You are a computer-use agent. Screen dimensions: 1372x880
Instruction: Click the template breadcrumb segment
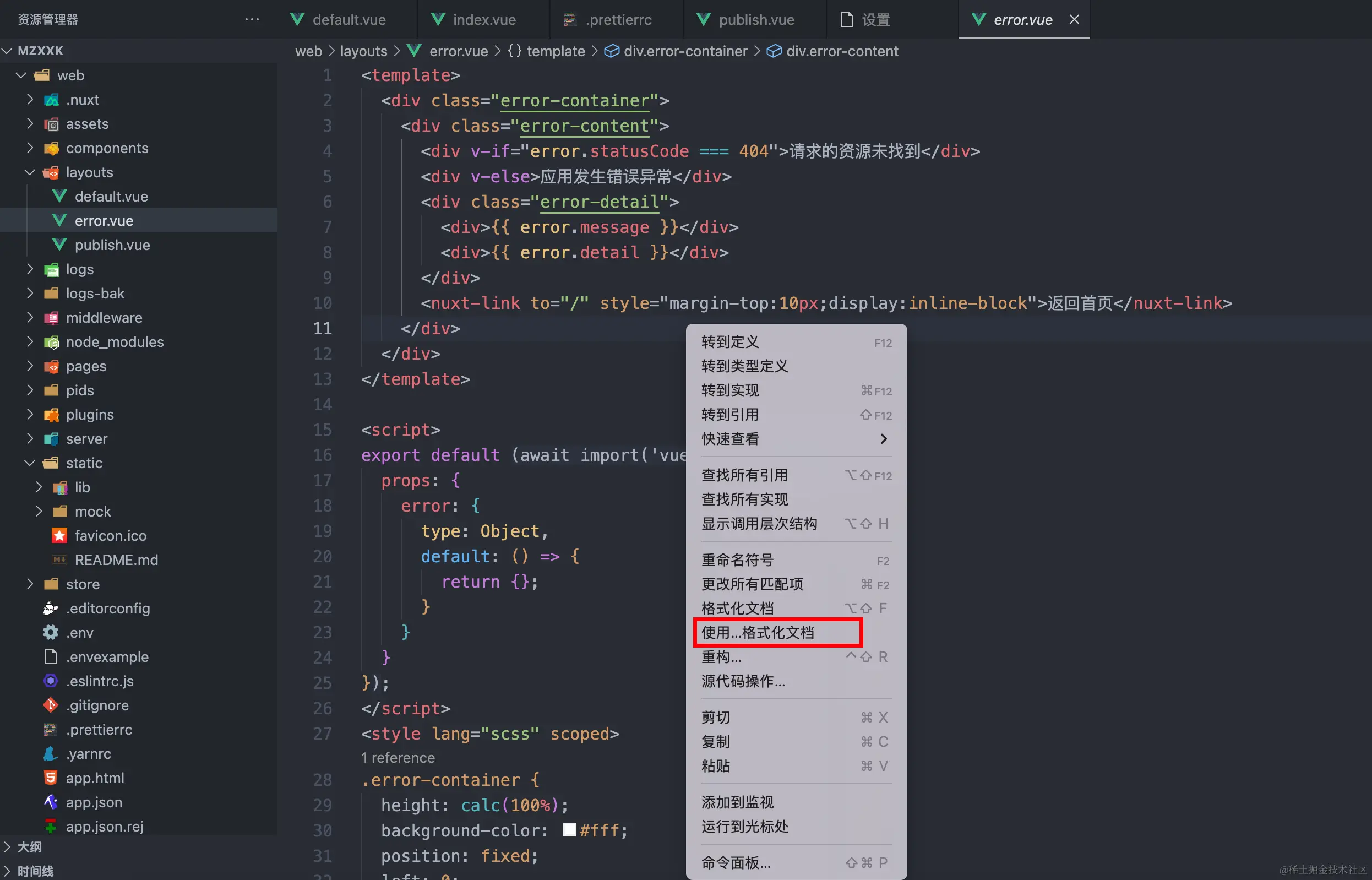tap(547, 51)
